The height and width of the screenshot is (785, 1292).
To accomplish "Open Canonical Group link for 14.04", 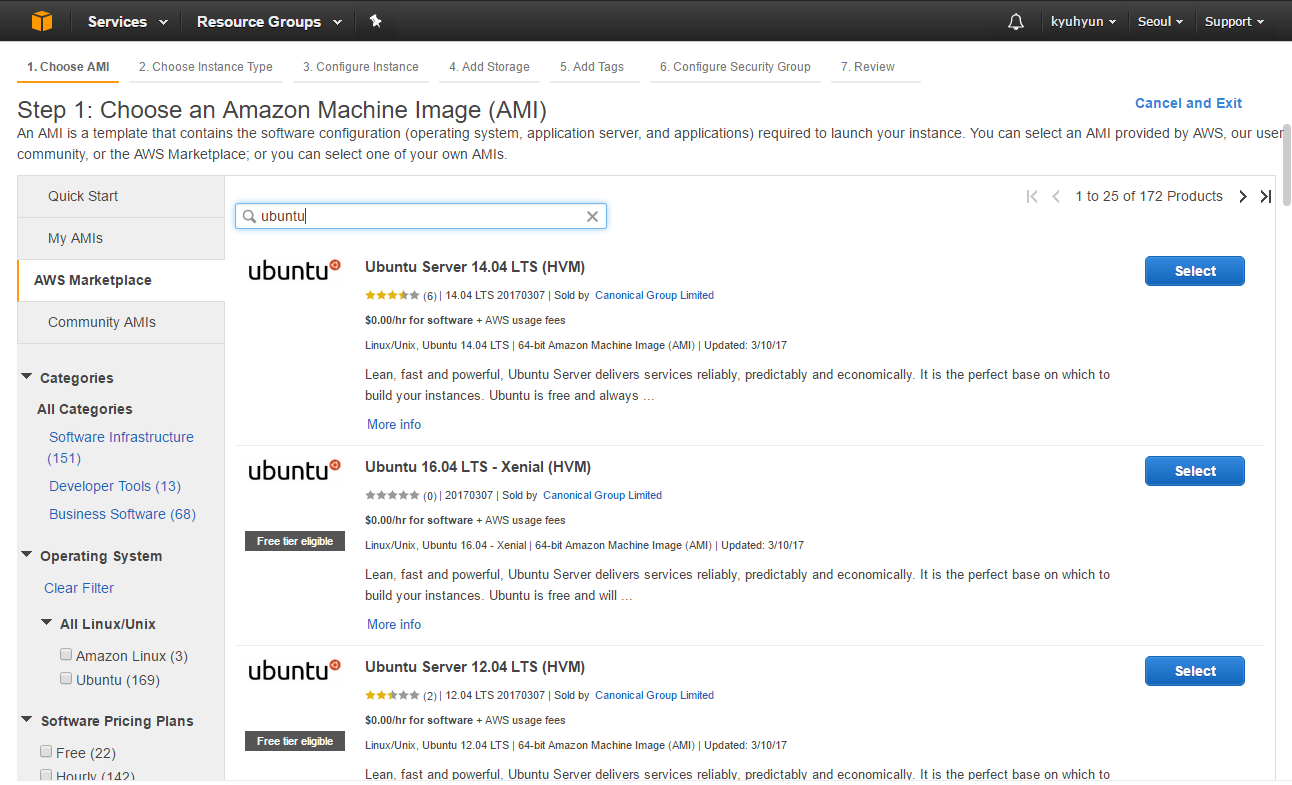I will [x=654, y=295].
